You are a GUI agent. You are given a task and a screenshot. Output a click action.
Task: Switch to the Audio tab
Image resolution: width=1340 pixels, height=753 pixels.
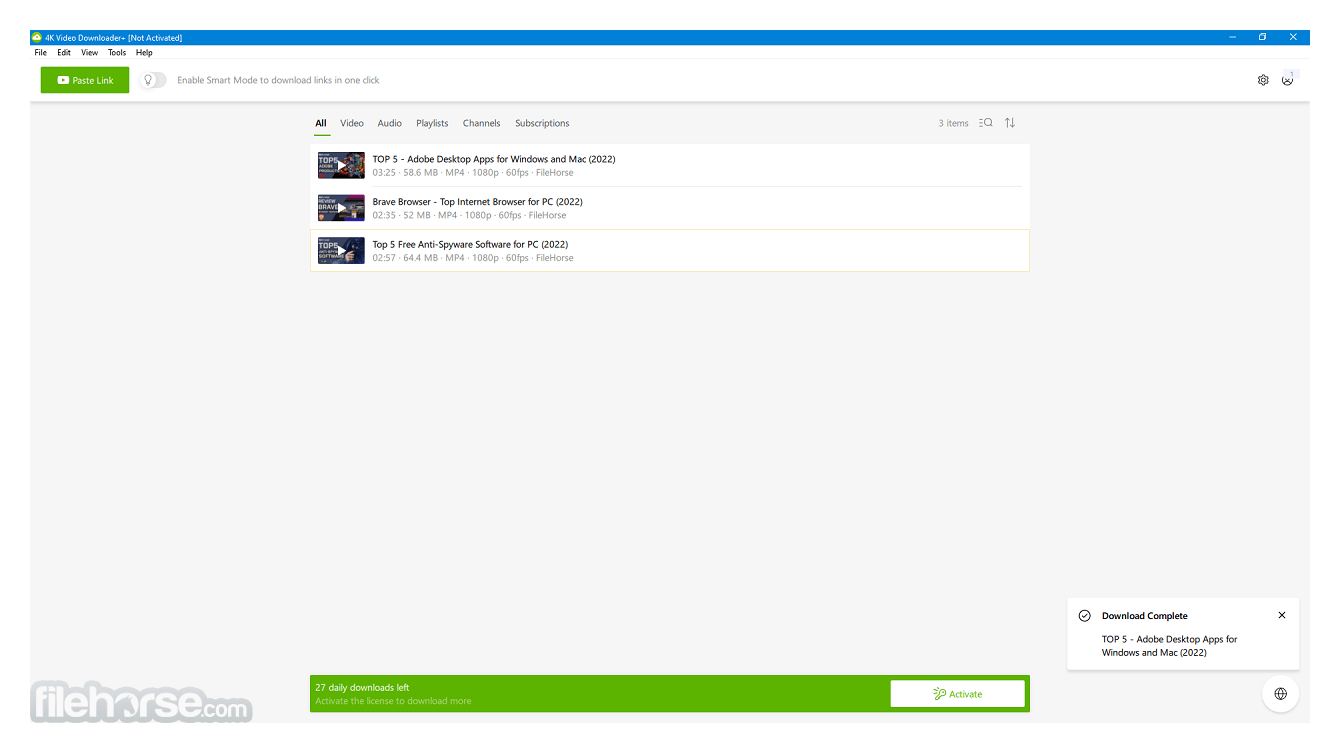[x=390, y=123]
